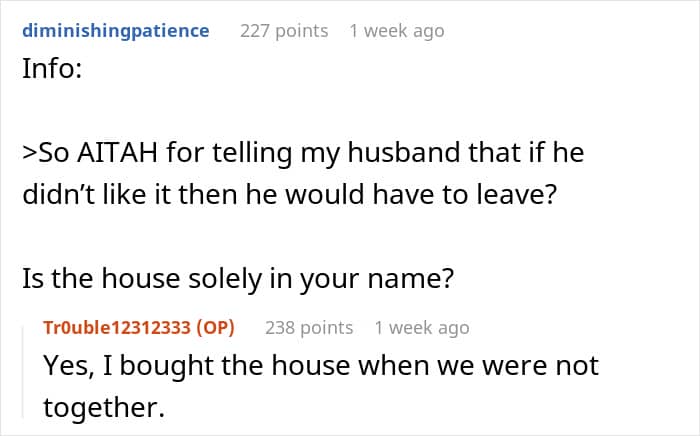Click the '>' quote marker before 'So AITAH'
The image size is (700, 436).
[x=30, y=153]
